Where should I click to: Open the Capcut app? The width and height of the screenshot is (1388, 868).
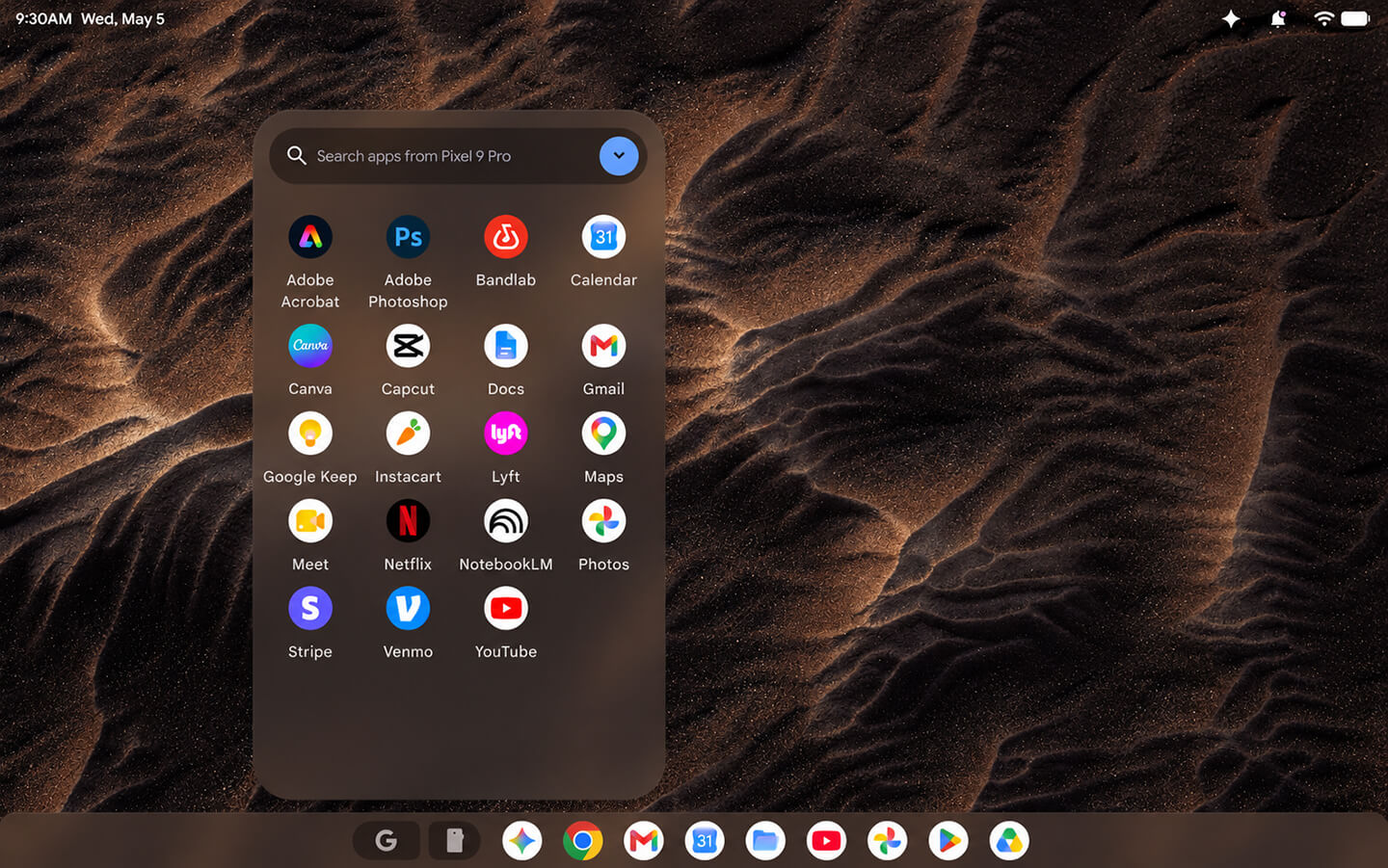coord(408,346)
